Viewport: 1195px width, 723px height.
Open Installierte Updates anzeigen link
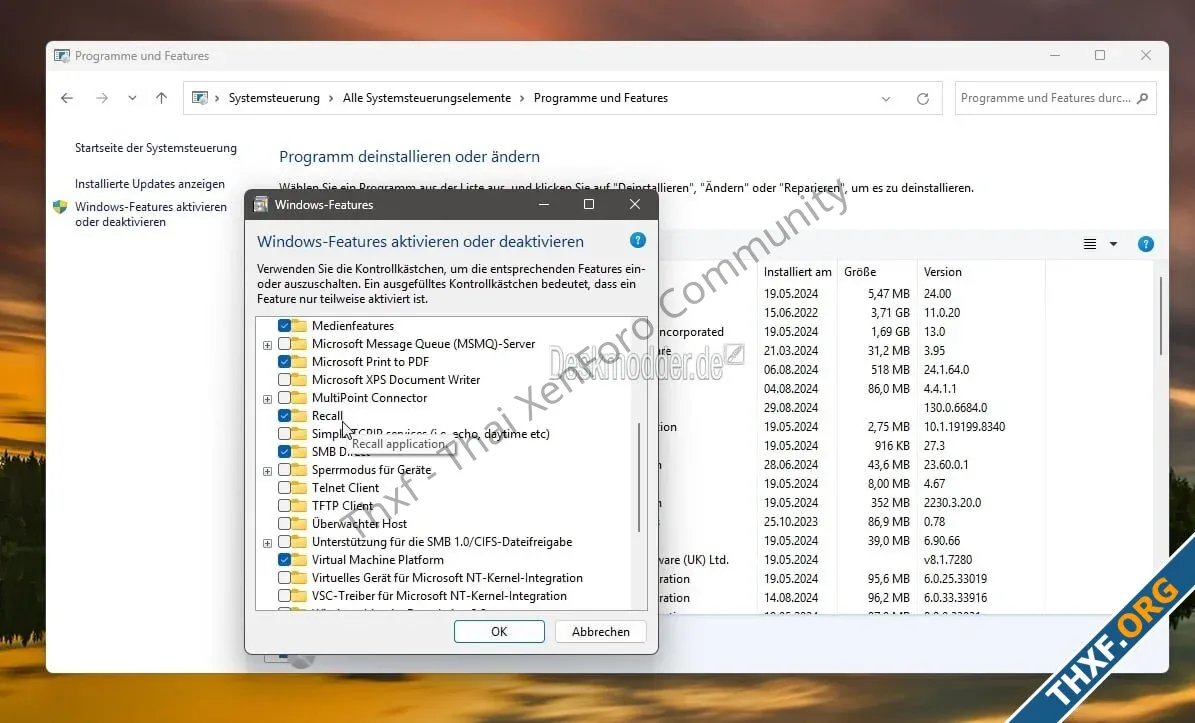coord(150,184)
